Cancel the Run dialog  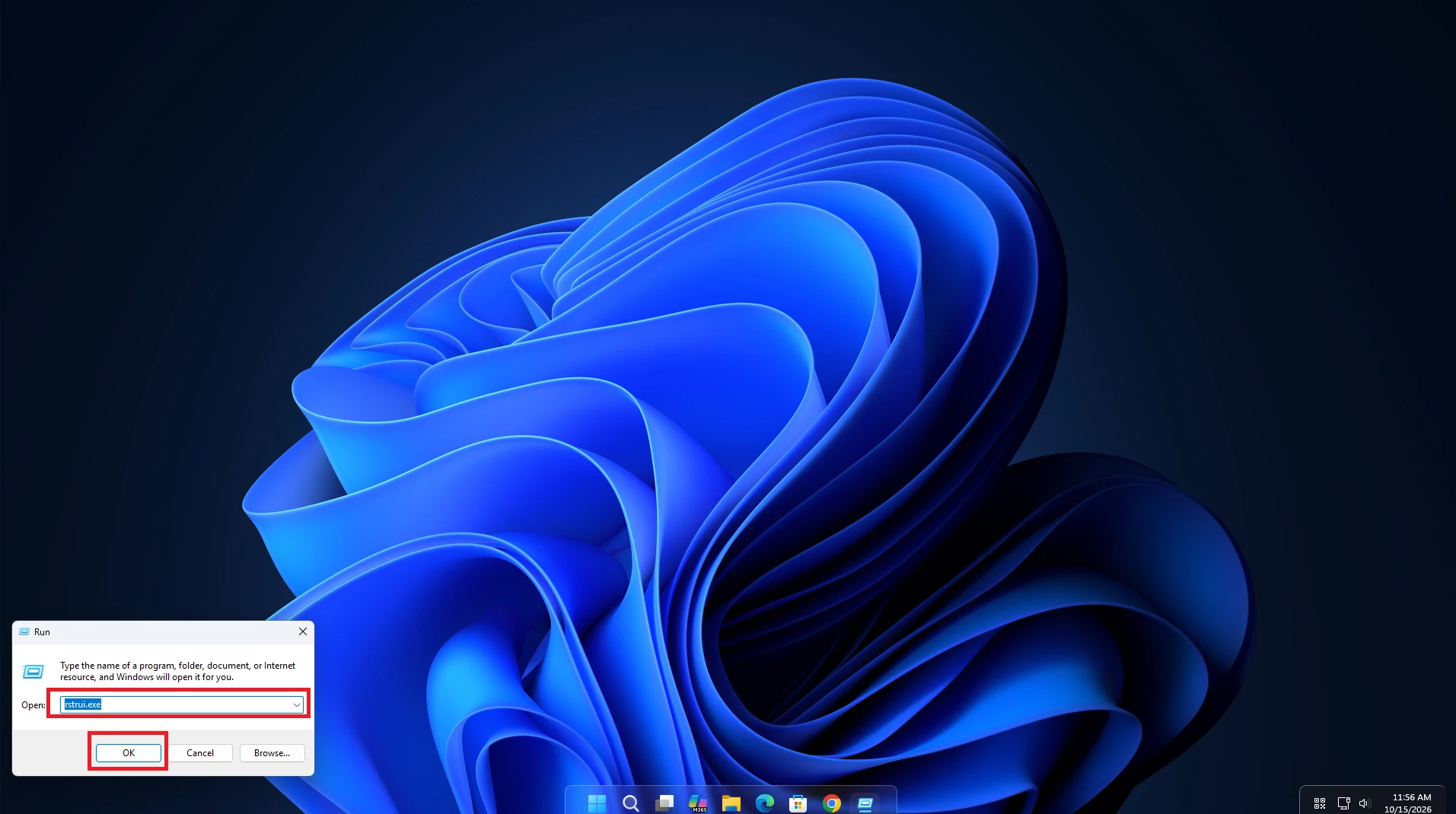click(x=200, y=752)
